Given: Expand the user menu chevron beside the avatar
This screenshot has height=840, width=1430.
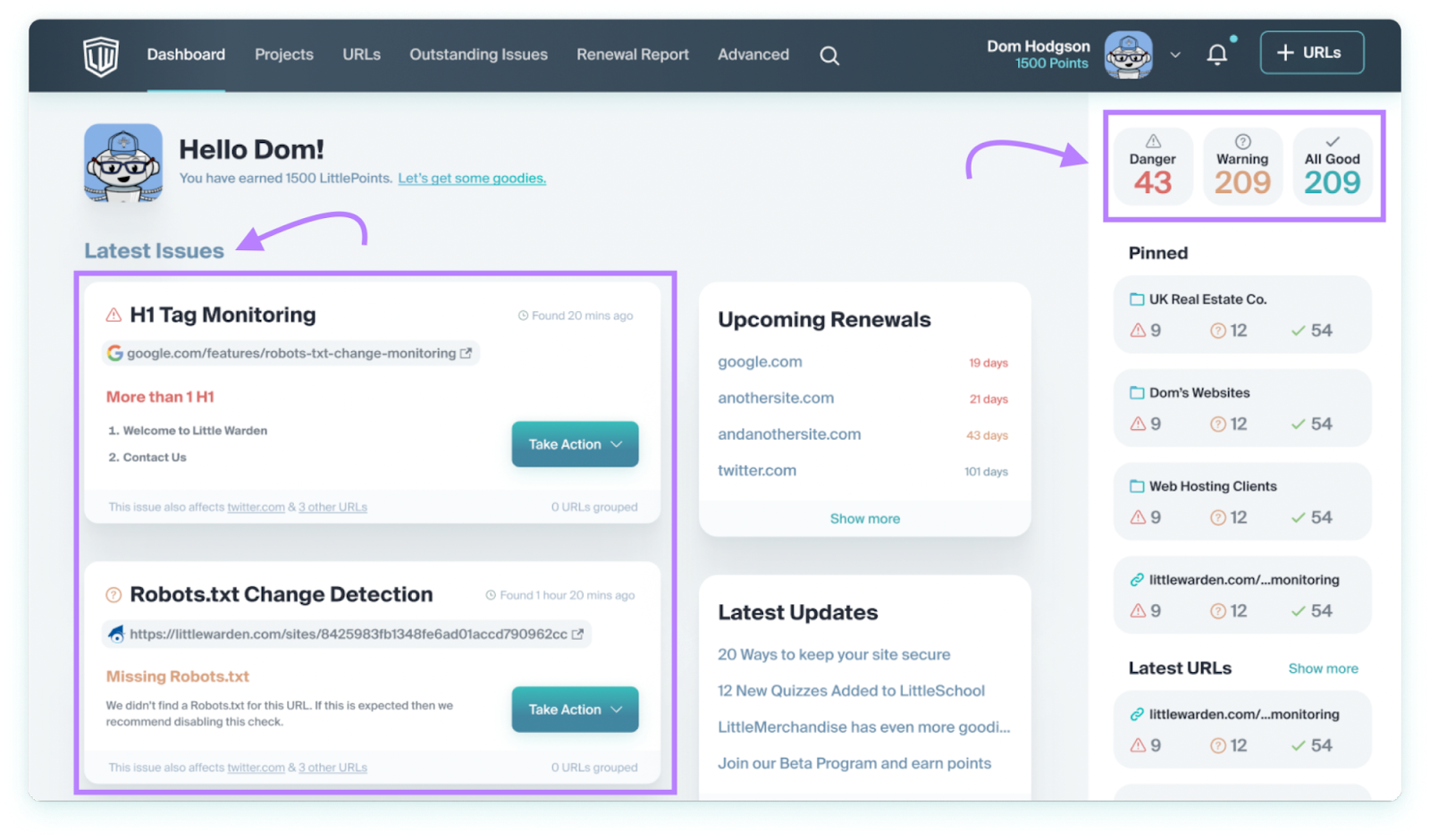Looking at the screenshot, I should click(x=1175, y=55).
